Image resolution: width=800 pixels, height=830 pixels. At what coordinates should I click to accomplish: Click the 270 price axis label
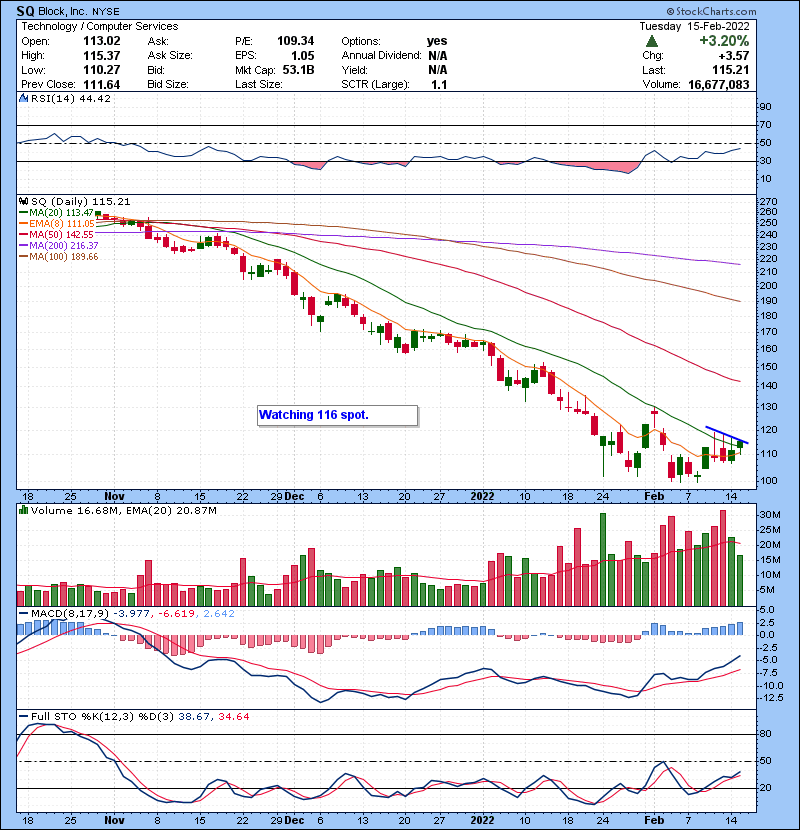[768, 202]
